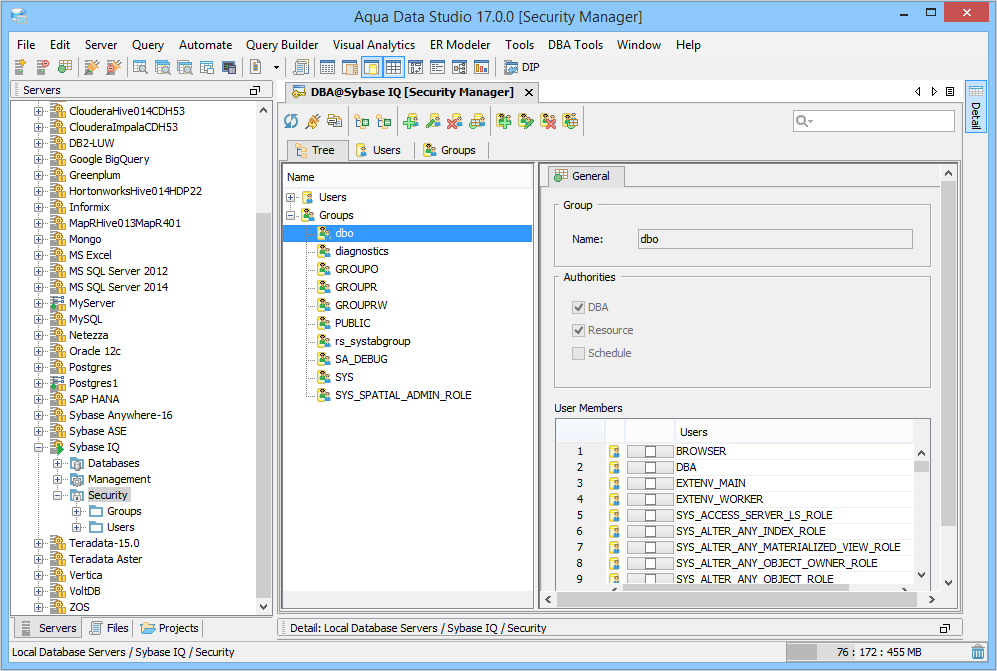
Task: Collapse the Sybase IQ server node
Action: (39, 447)
